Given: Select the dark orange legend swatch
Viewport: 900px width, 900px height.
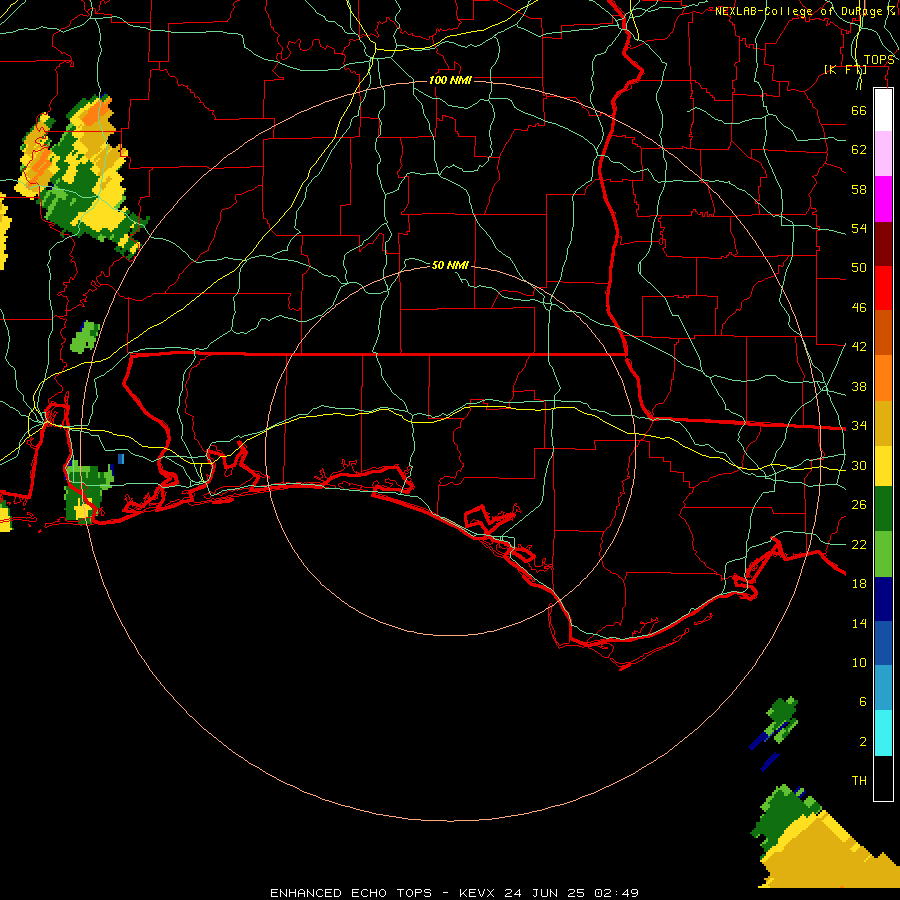Looking at the screenshot, I should click(x=883, y=333).
